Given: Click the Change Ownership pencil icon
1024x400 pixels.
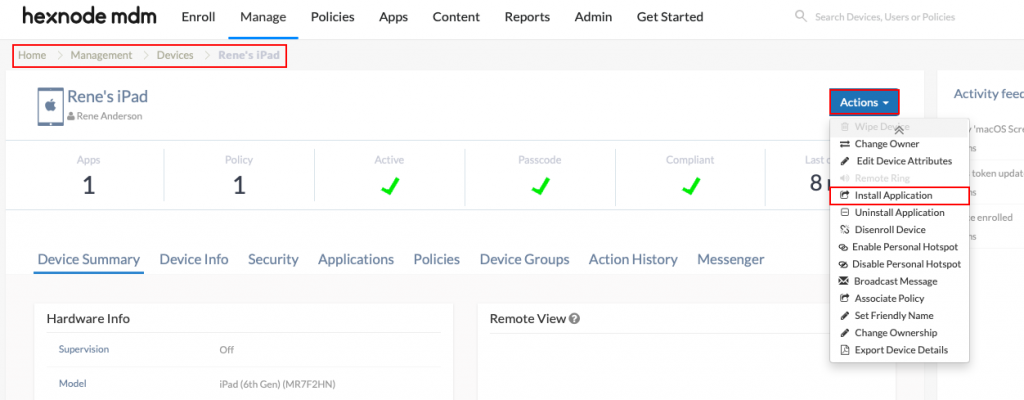Looking at the screenshot, I should (844, 333).
